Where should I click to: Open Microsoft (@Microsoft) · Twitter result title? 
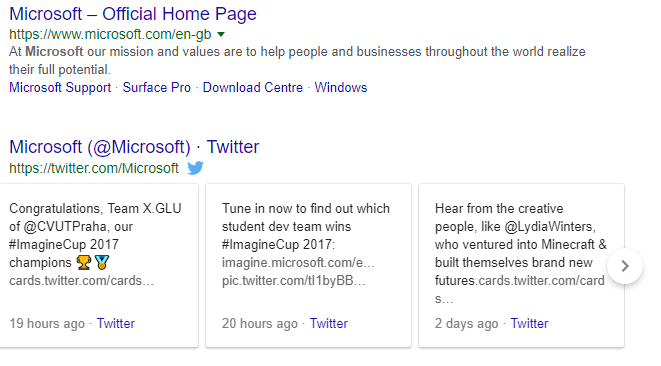pos(134,147)
